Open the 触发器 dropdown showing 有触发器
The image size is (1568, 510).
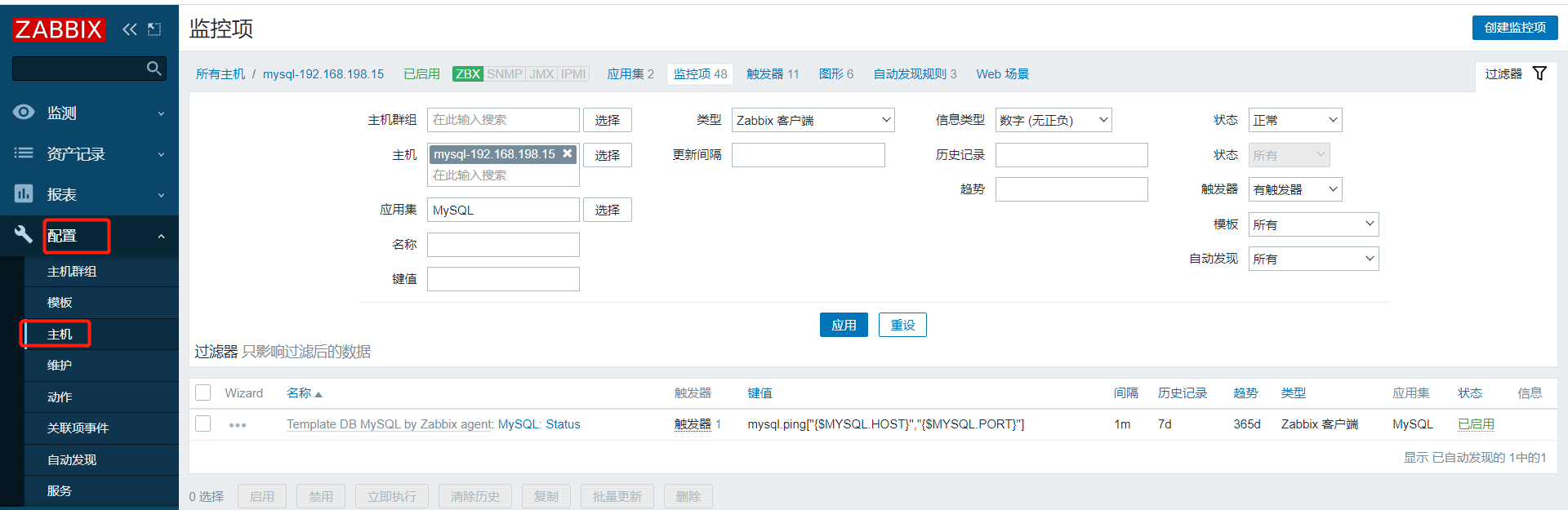pos(1295,189)
